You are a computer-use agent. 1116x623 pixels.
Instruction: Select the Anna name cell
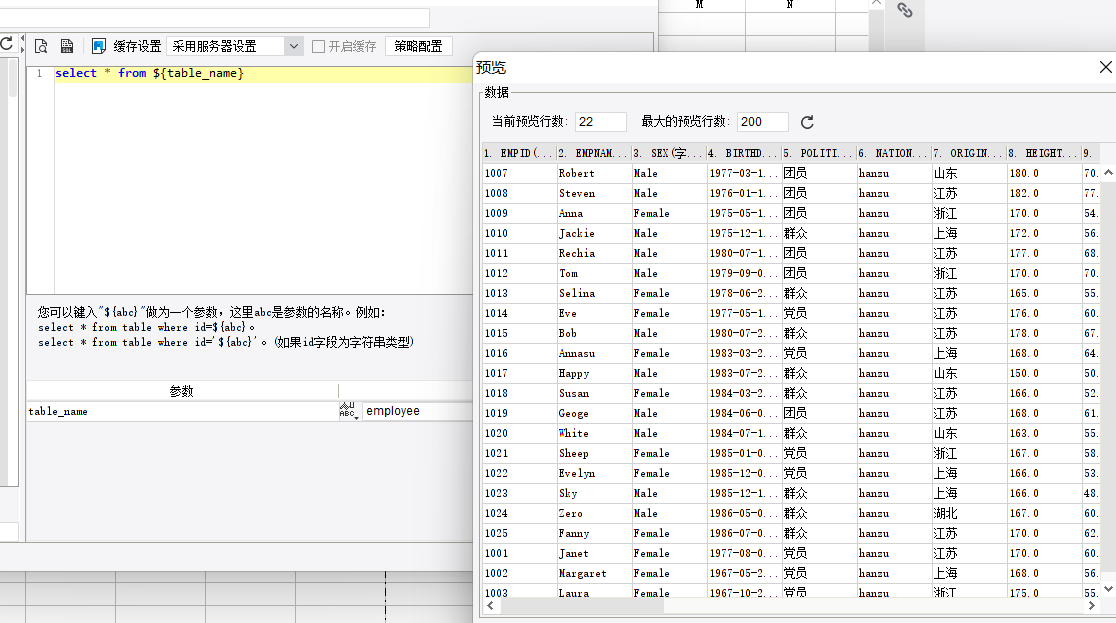(594, 213)
